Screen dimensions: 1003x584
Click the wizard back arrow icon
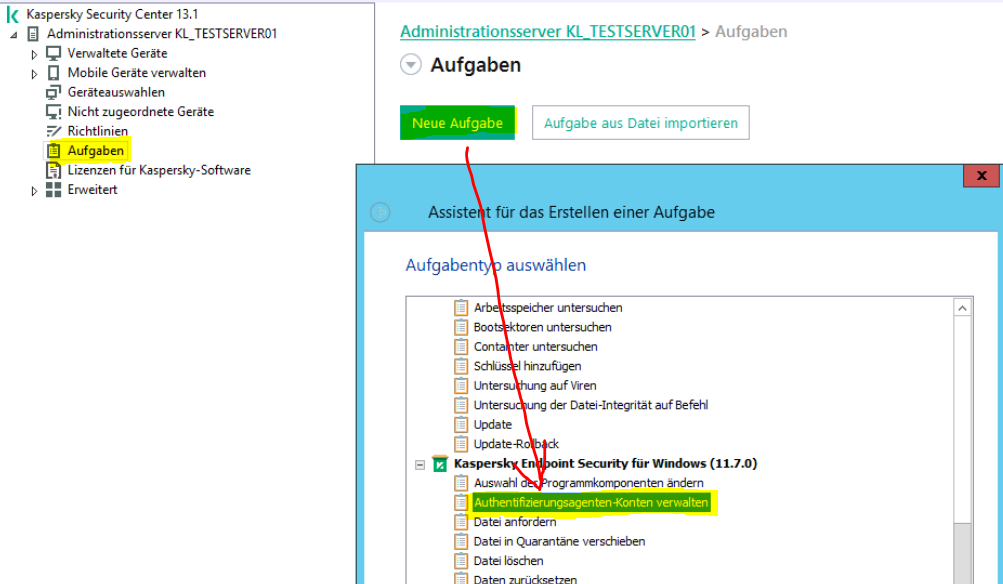click(380, 212)
